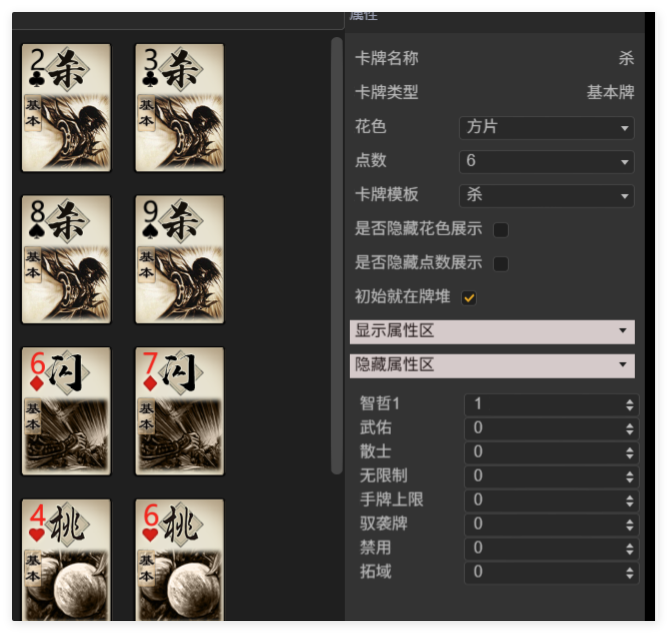Select the 2 of clubs 杀 card

pyautogui.click(x=66, y=108)
